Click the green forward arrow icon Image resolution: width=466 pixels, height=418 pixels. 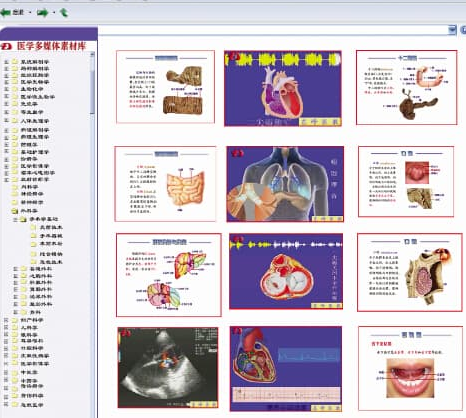point(42,13)
